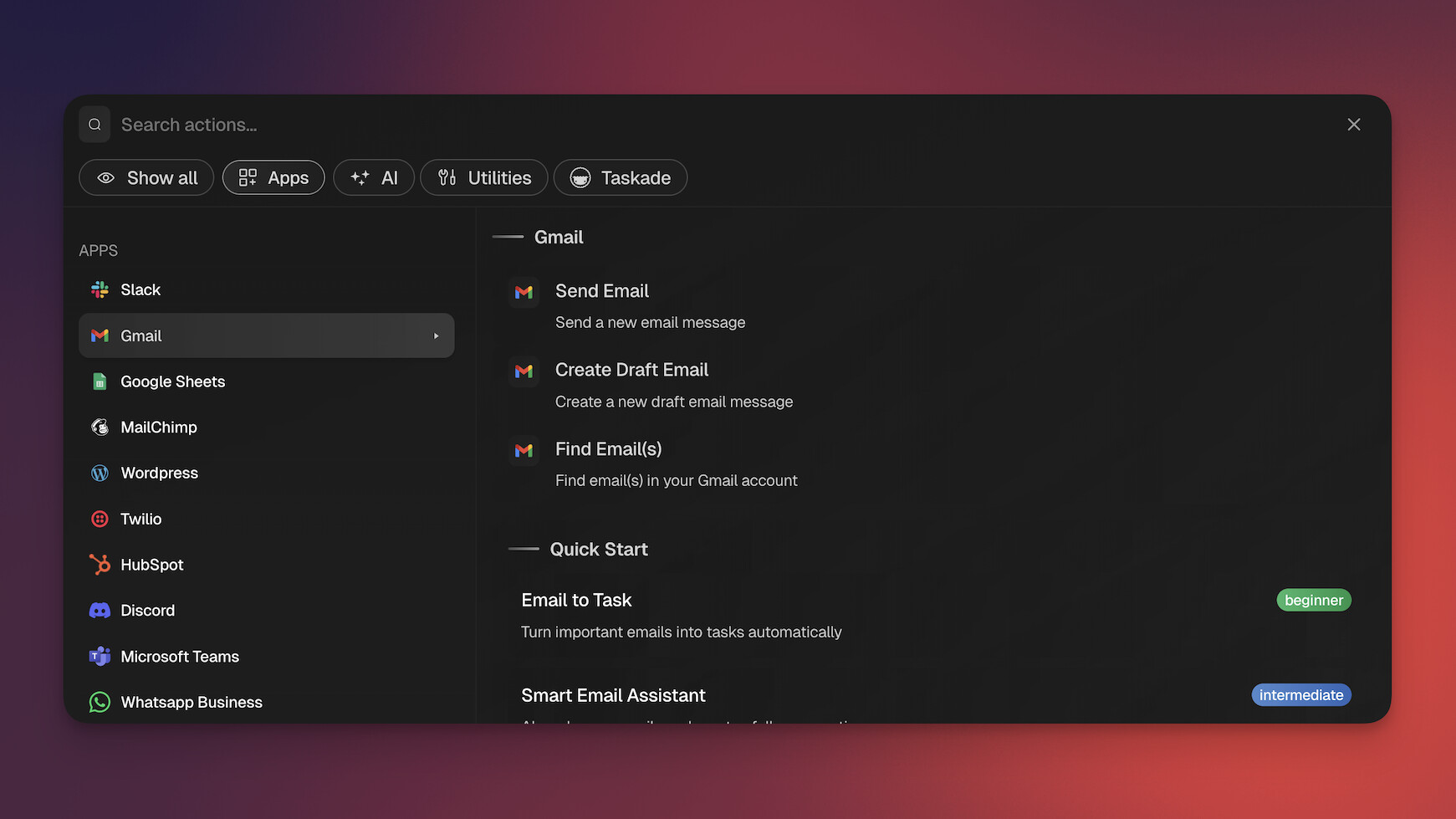The image size is (1456, 819).
Task: Click the Twilio icon in the sidebar
Action: tap(100, 519)
